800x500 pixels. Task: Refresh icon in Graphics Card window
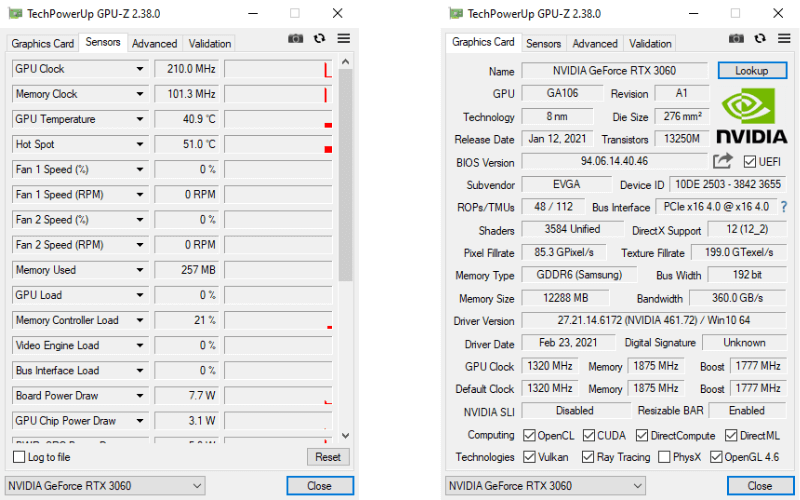point(760,38)
